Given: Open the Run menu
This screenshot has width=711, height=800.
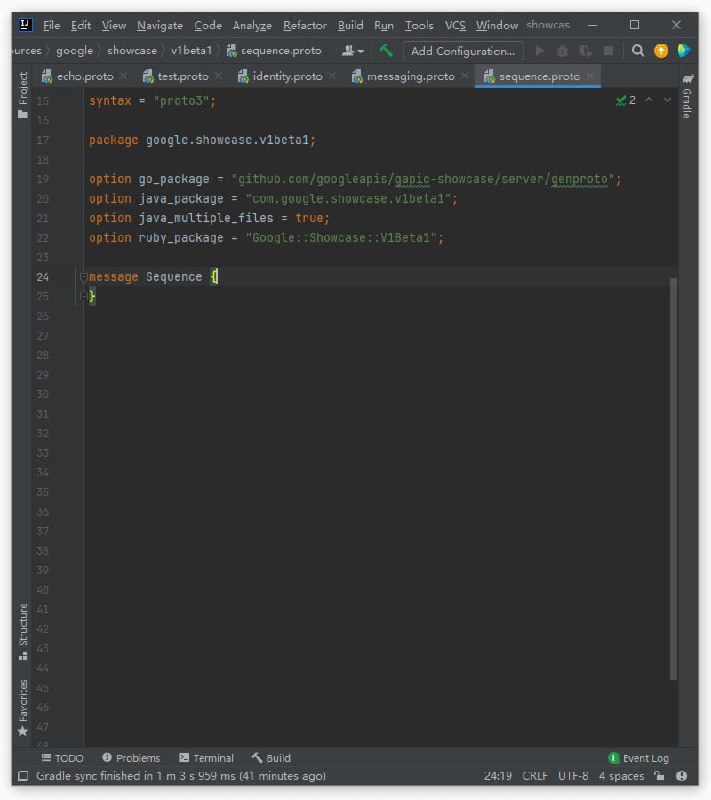Looking at the screenshot, I should 384,26.
